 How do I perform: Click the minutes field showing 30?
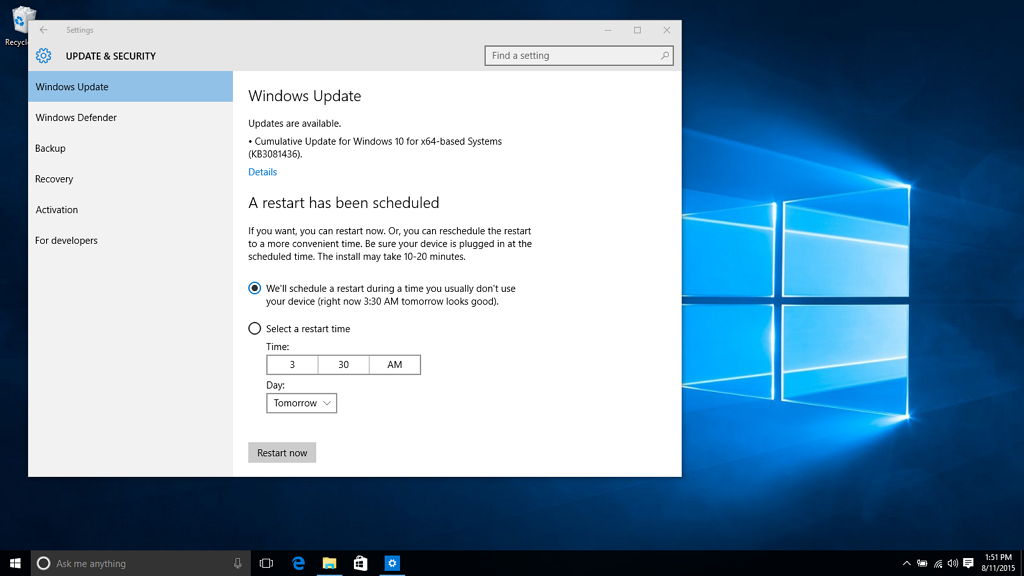344,364
